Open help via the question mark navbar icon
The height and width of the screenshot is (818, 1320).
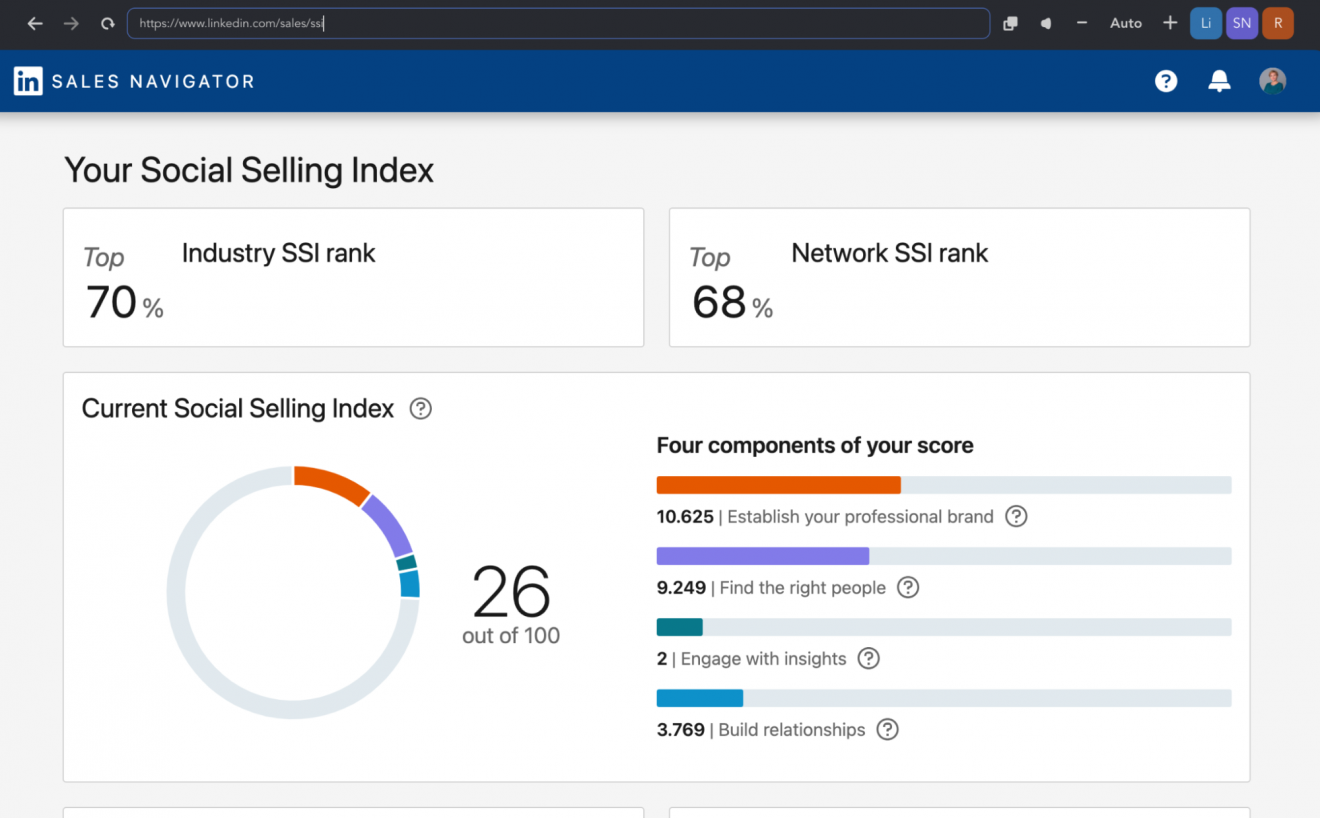click(x=1166, y=81)
